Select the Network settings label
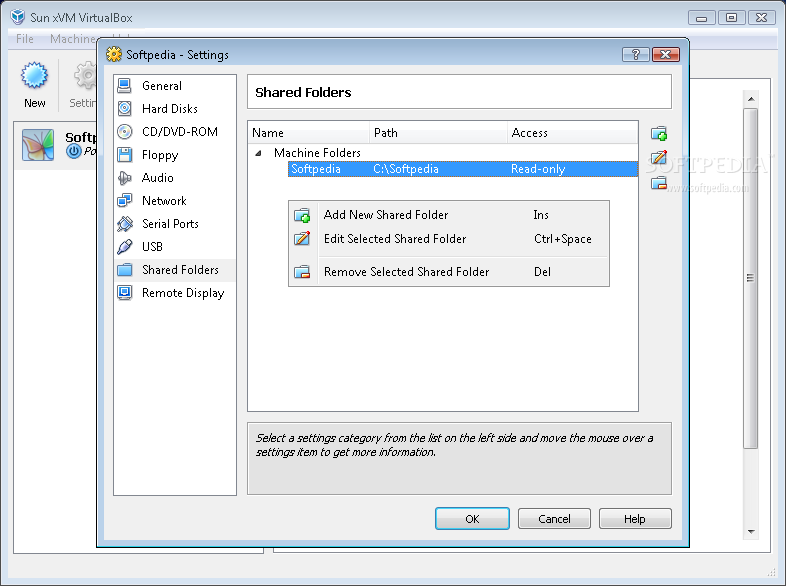This screenshot has width=786, height=586. tap(164, 201)
